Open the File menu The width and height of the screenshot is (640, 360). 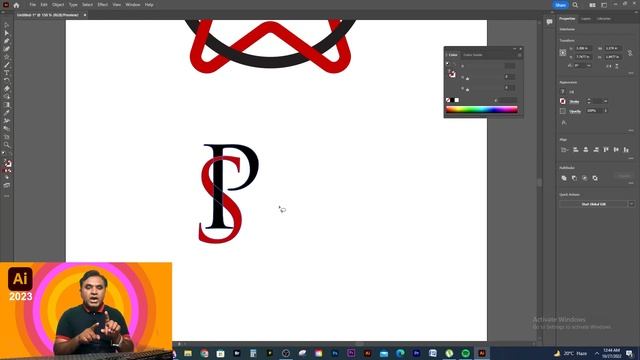tap(33, 5)
